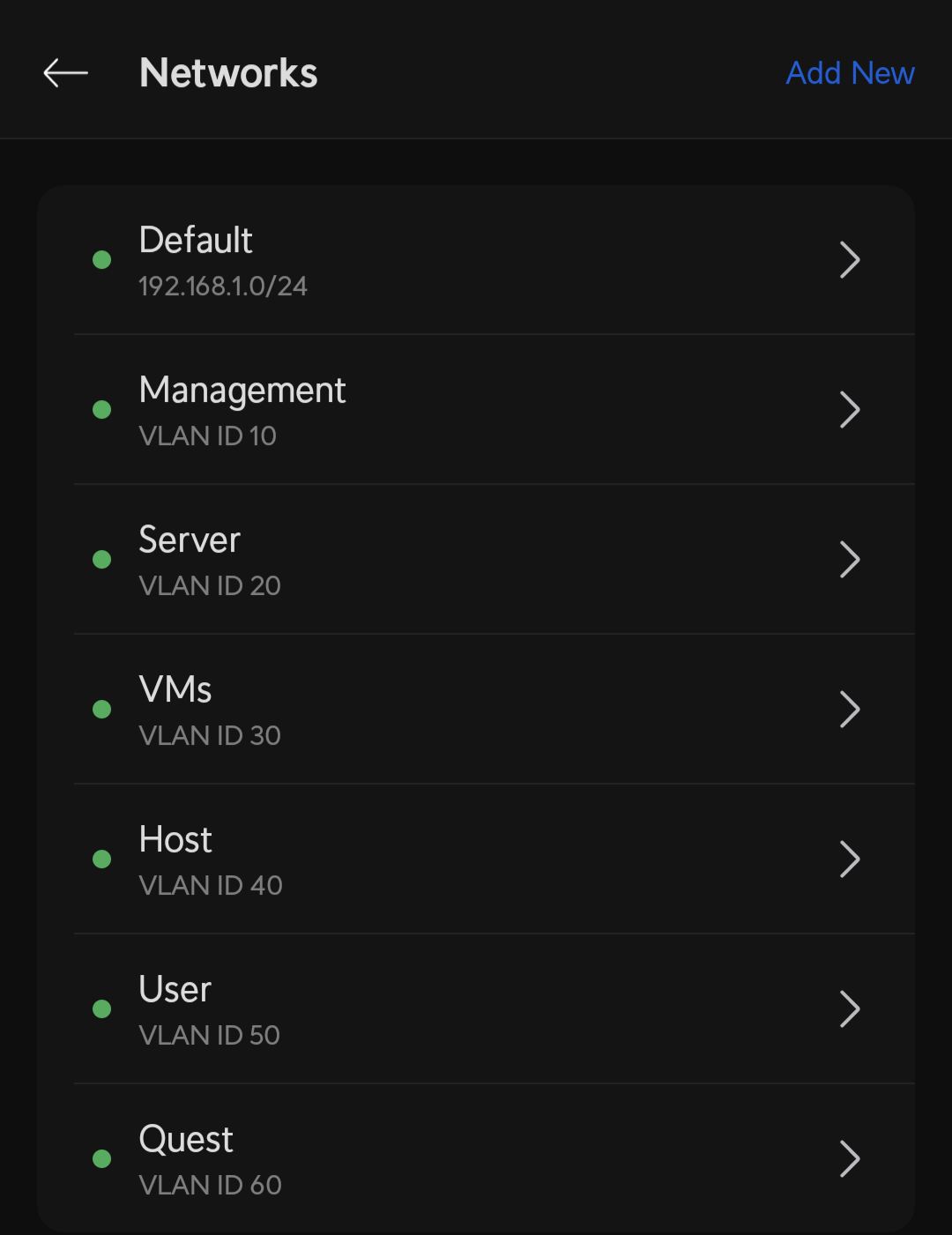The image size is (952, 1235).
Task: Open the VMs network chevron arrow
Action: pos(849,710)
